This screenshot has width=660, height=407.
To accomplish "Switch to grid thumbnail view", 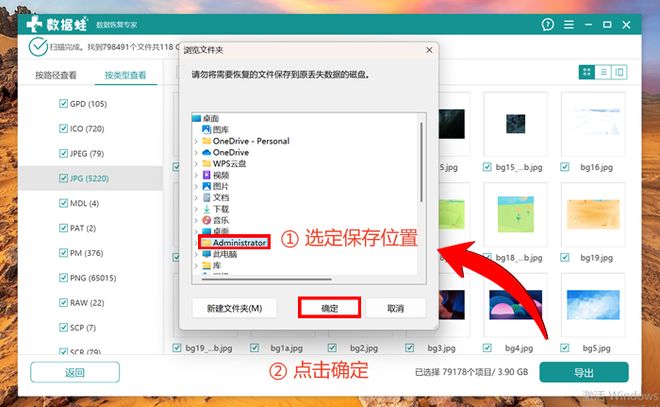I will 587,72.
